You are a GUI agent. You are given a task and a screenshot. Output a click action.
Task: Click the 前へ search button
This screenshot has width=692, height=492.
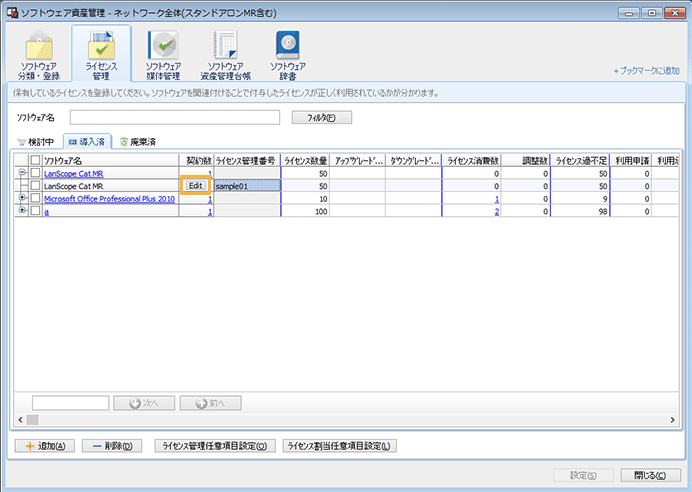click(x=211, y=403)
